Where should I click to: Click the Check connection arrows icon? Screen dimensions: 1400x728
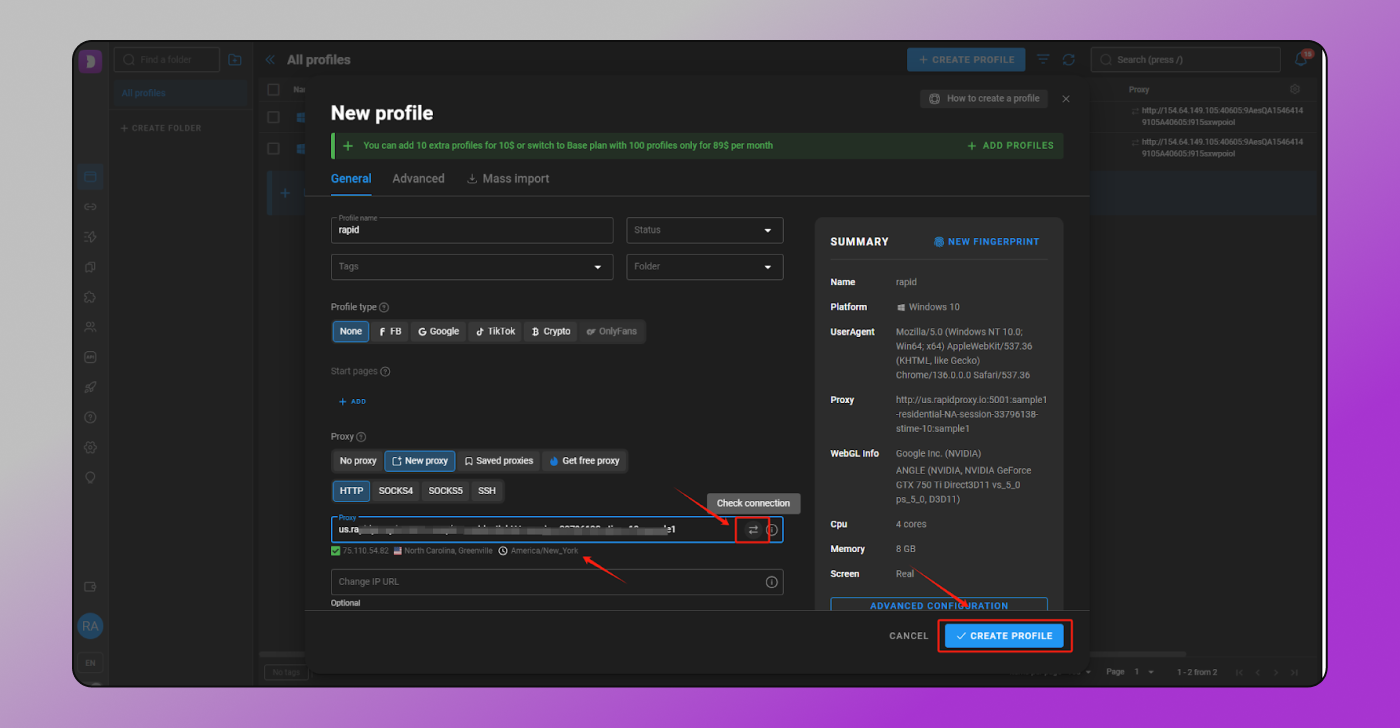(753, 530)
